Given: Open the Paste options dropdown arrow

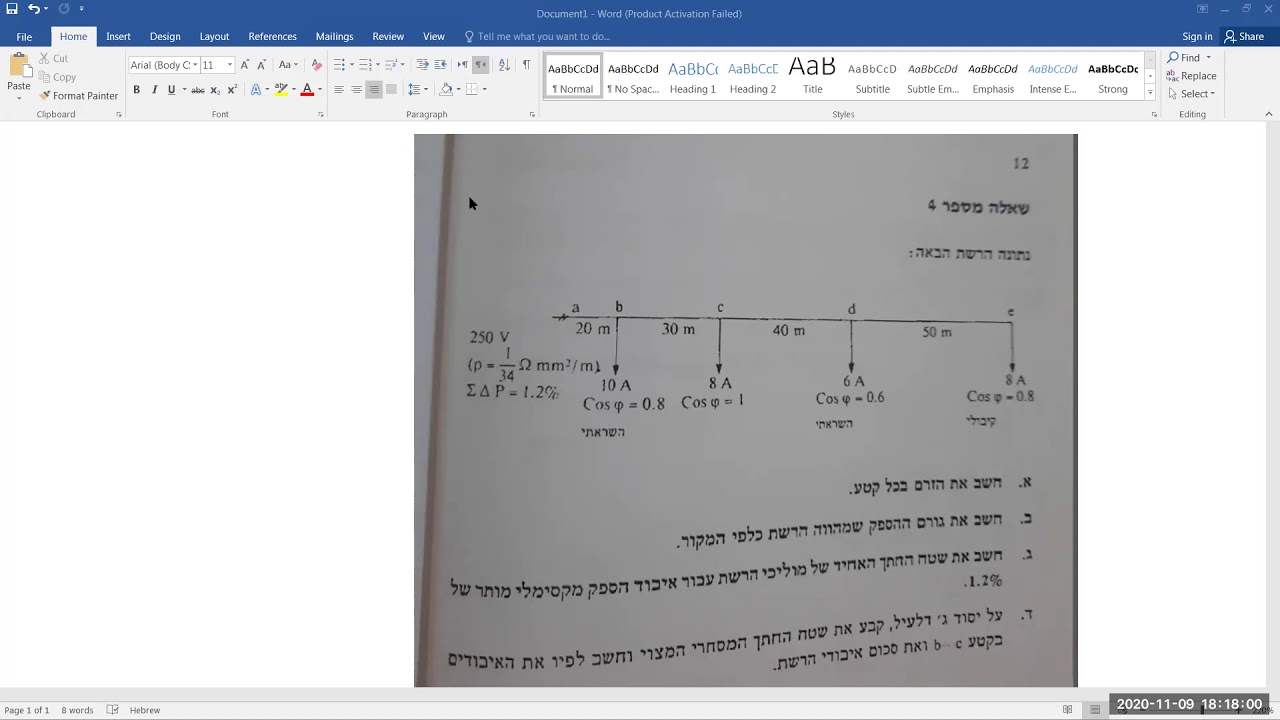Looking at the screenshot, I should [19, 97].
